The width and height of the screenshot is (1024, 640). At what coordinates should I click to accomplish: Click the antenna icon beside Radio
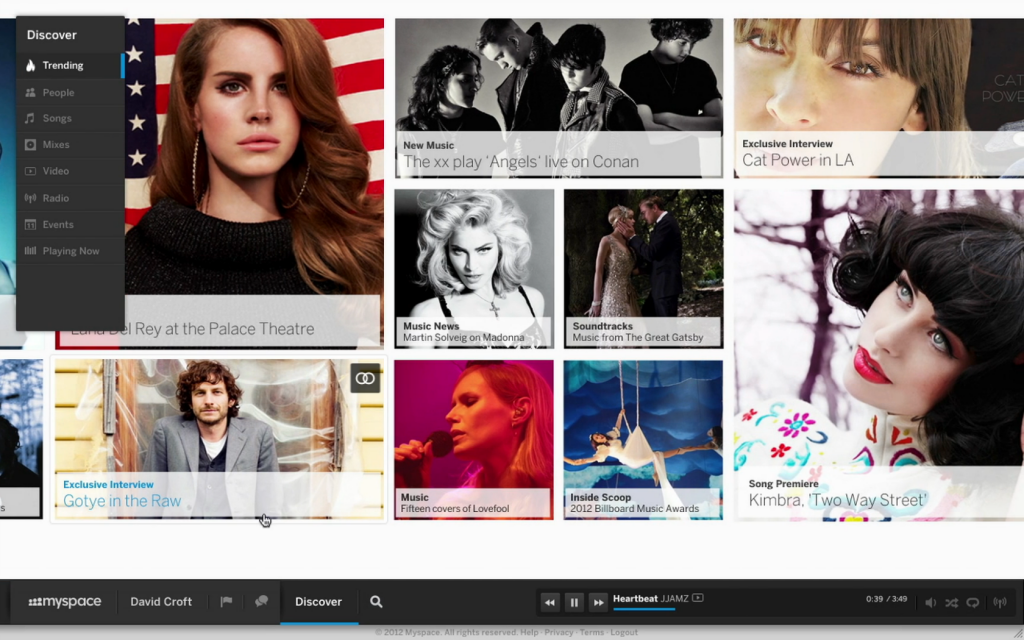(30, 198)
